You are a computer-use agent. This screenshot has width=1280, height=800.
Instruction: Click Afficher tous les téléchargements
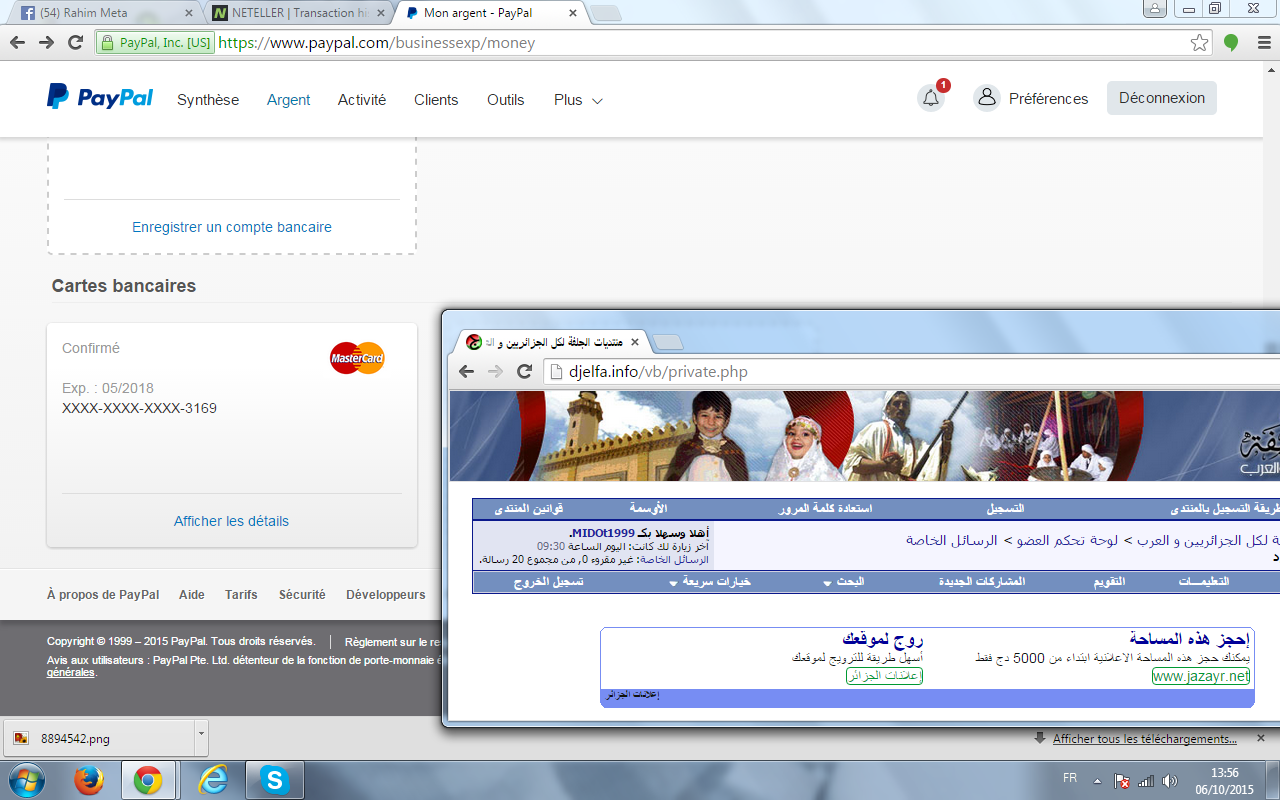click(1144, 739)
